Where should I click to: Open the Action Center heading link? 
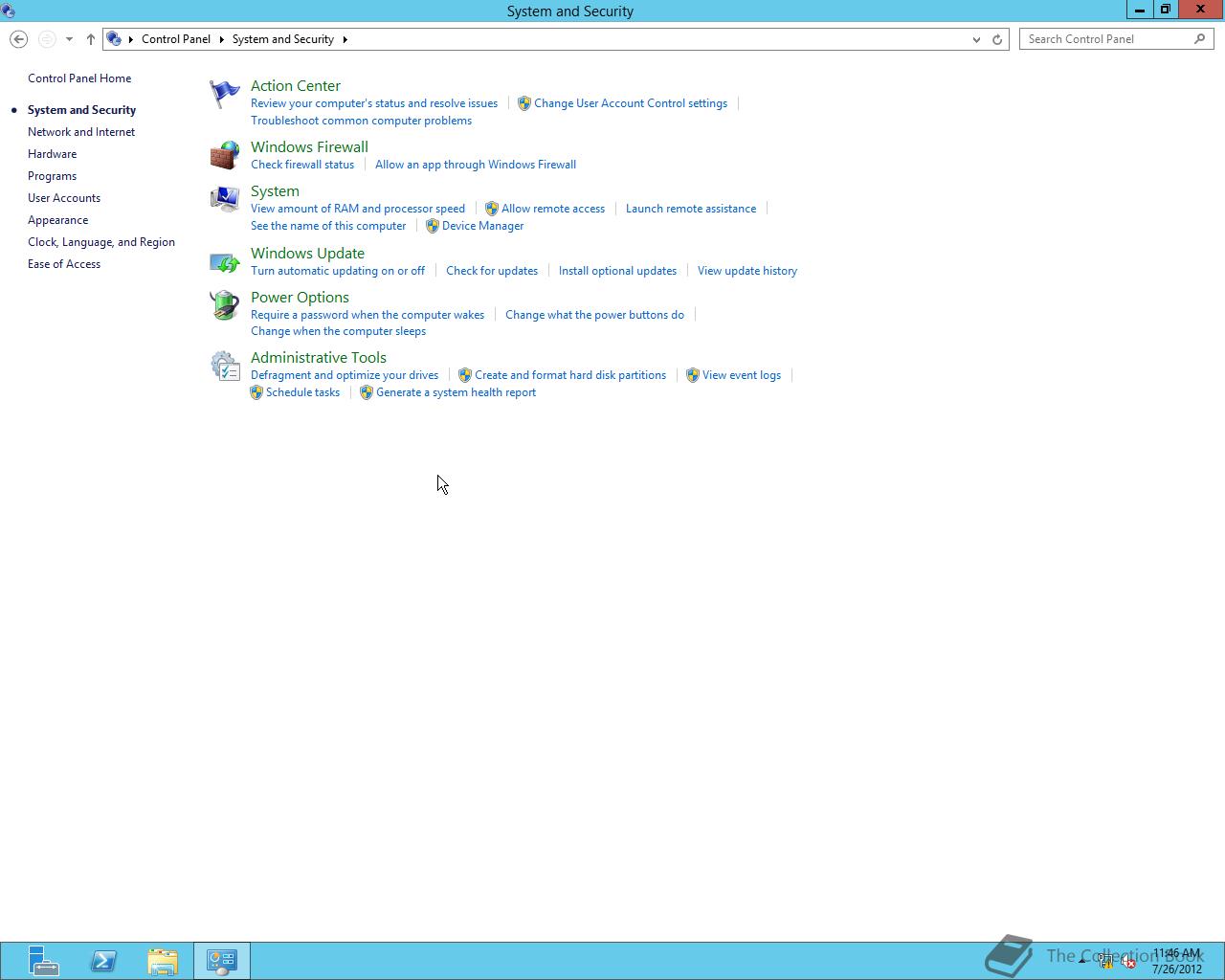click(x=296, y=86)
